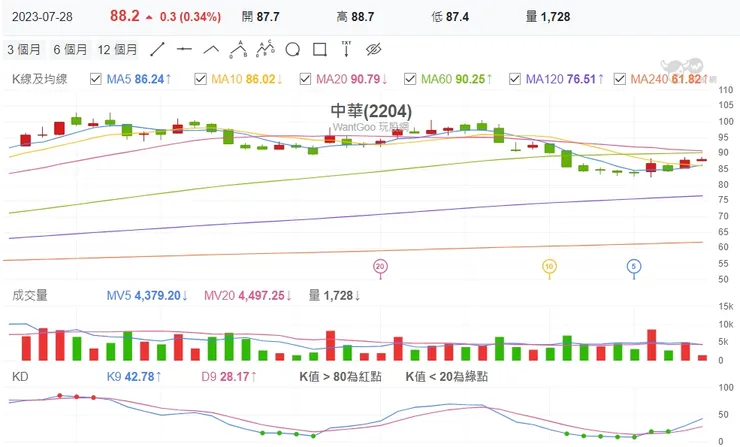
Task: Uncheck the MA60 moving average checkbox
Action: [410, 79]
